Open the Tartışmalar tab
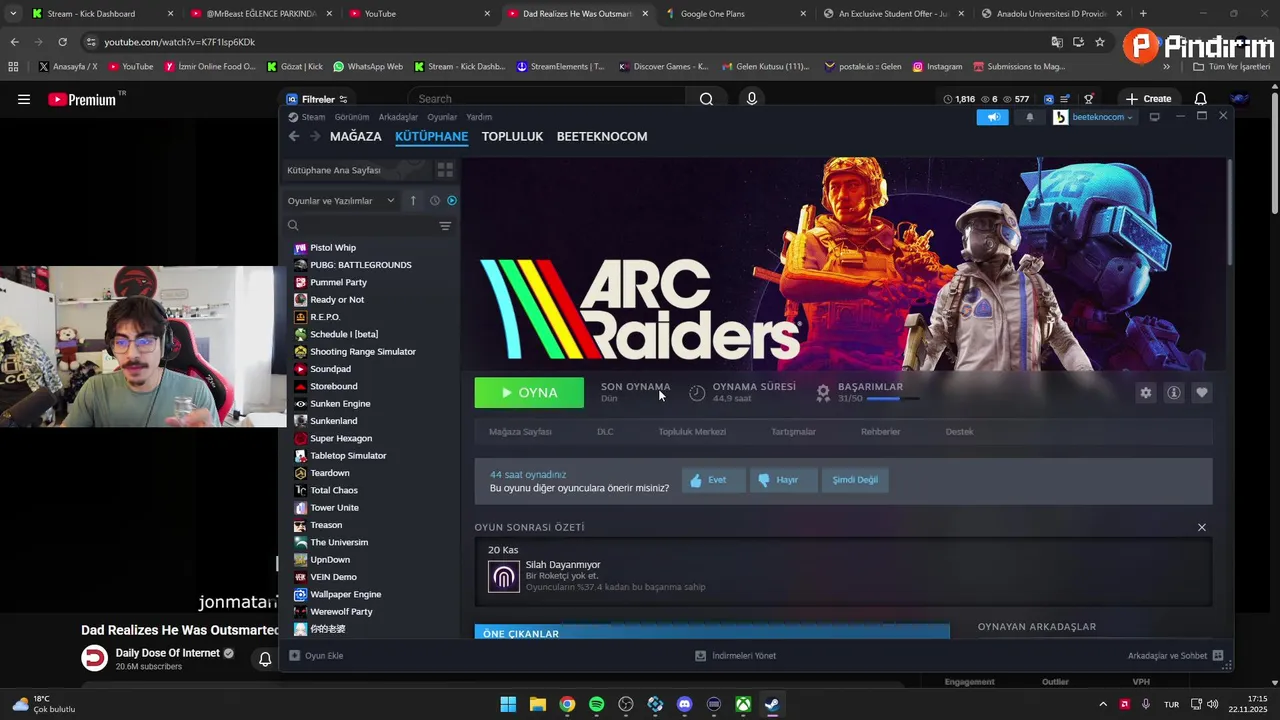 [x=793, y=432]
